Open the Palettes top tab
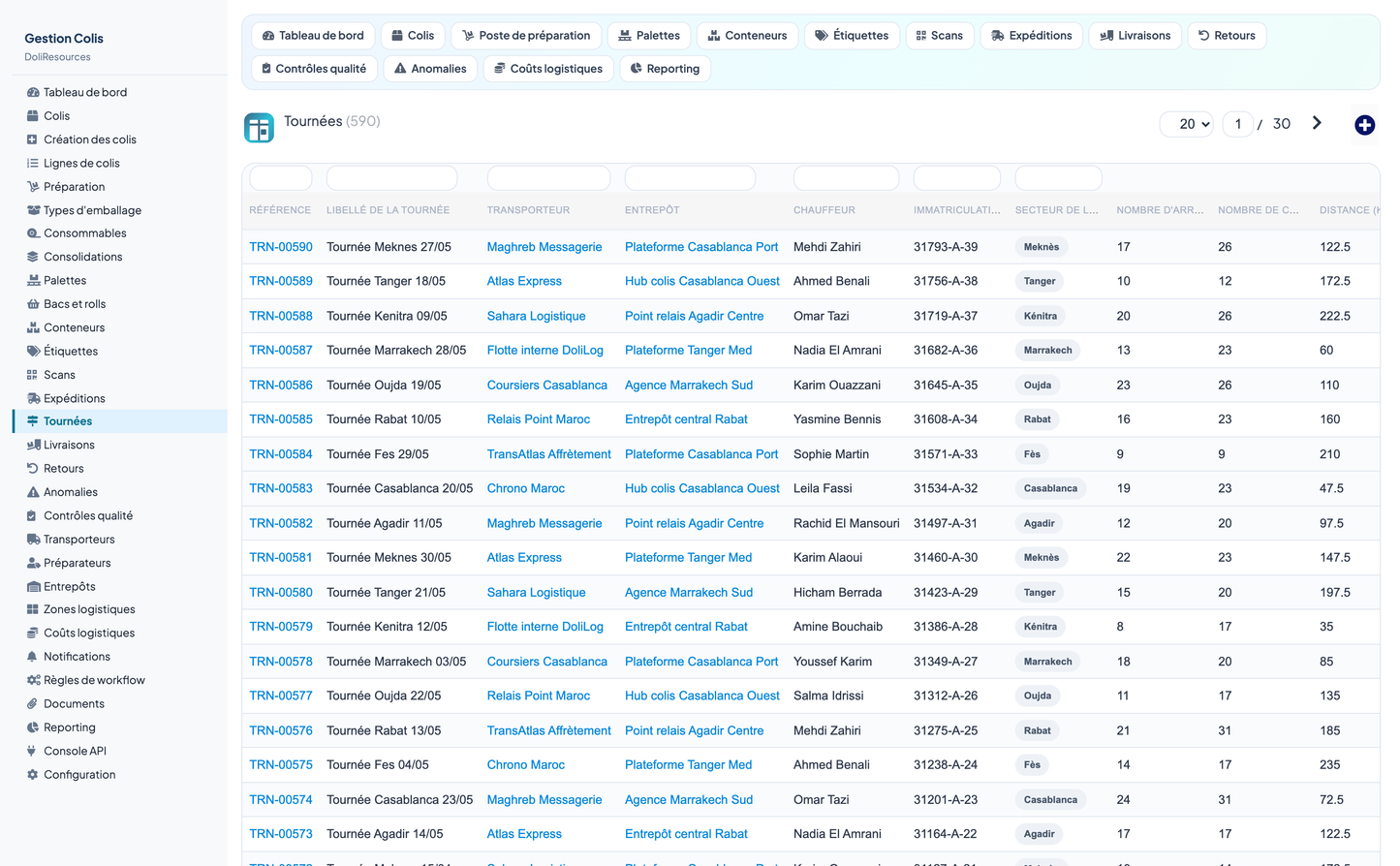 (x=649, y=36)
